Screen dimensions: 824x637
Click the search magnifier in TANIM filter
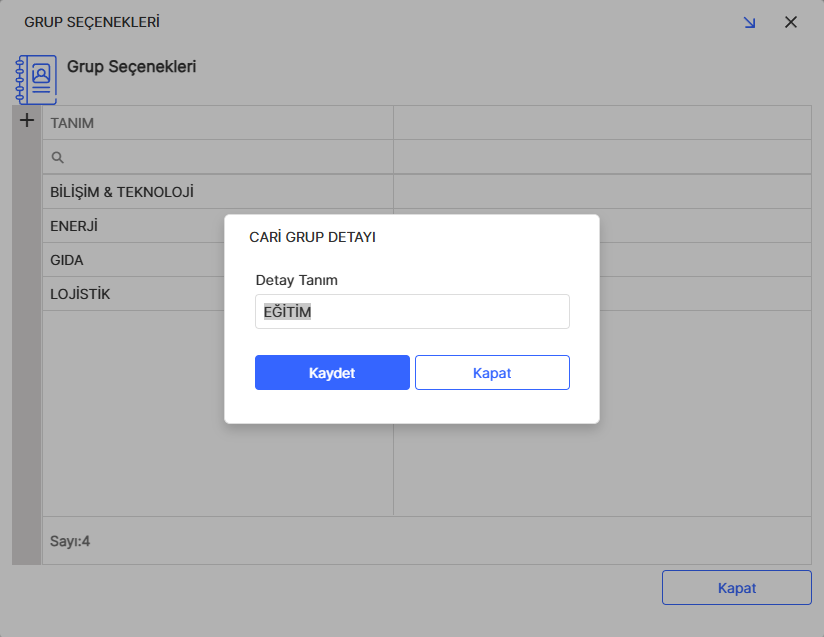57,157
